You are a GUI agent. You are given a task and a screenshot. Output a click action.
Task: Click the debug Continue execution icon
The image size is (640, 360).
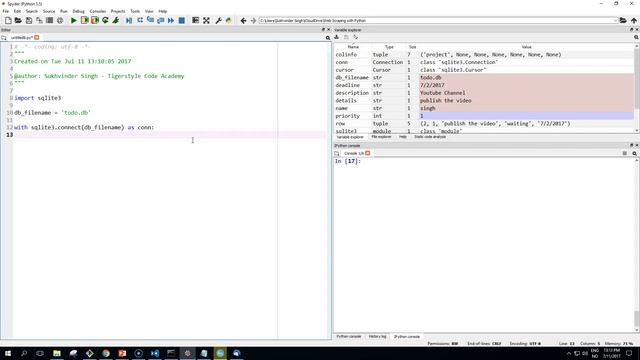click(x=171, y=20)
